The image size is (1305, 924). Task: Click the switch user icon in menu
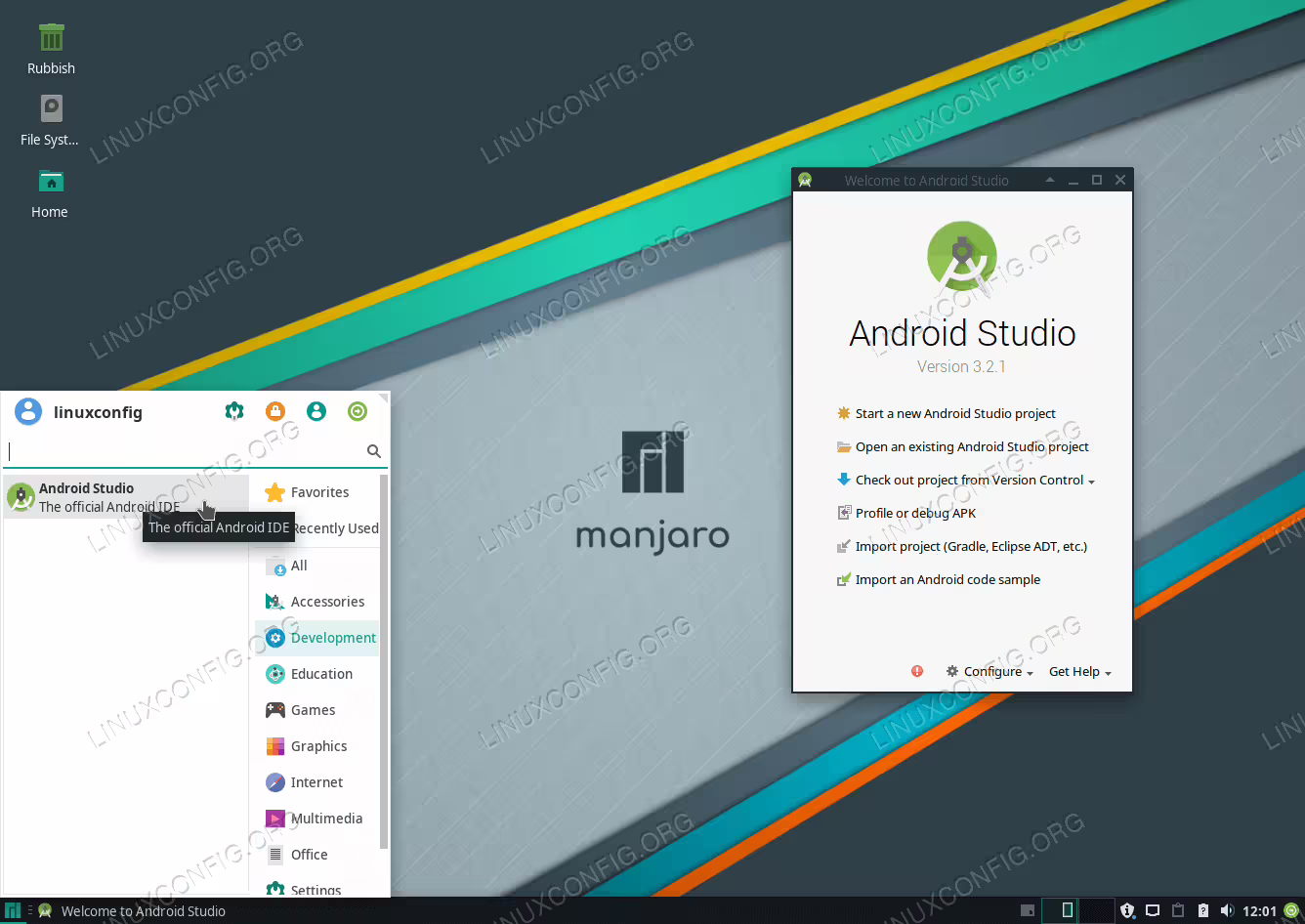coord(316,411)
